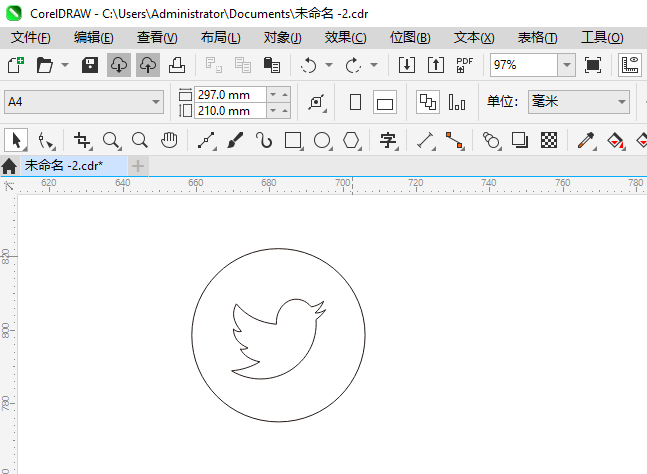Switch to 未命名 -2.cdr document tab
The image size is (647, 474).
74,166
